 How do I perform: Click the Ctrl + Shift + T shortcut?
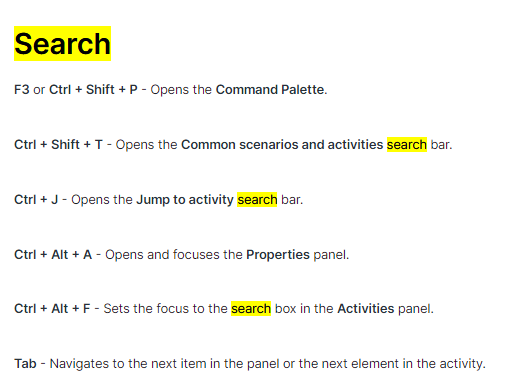(58, 145)
